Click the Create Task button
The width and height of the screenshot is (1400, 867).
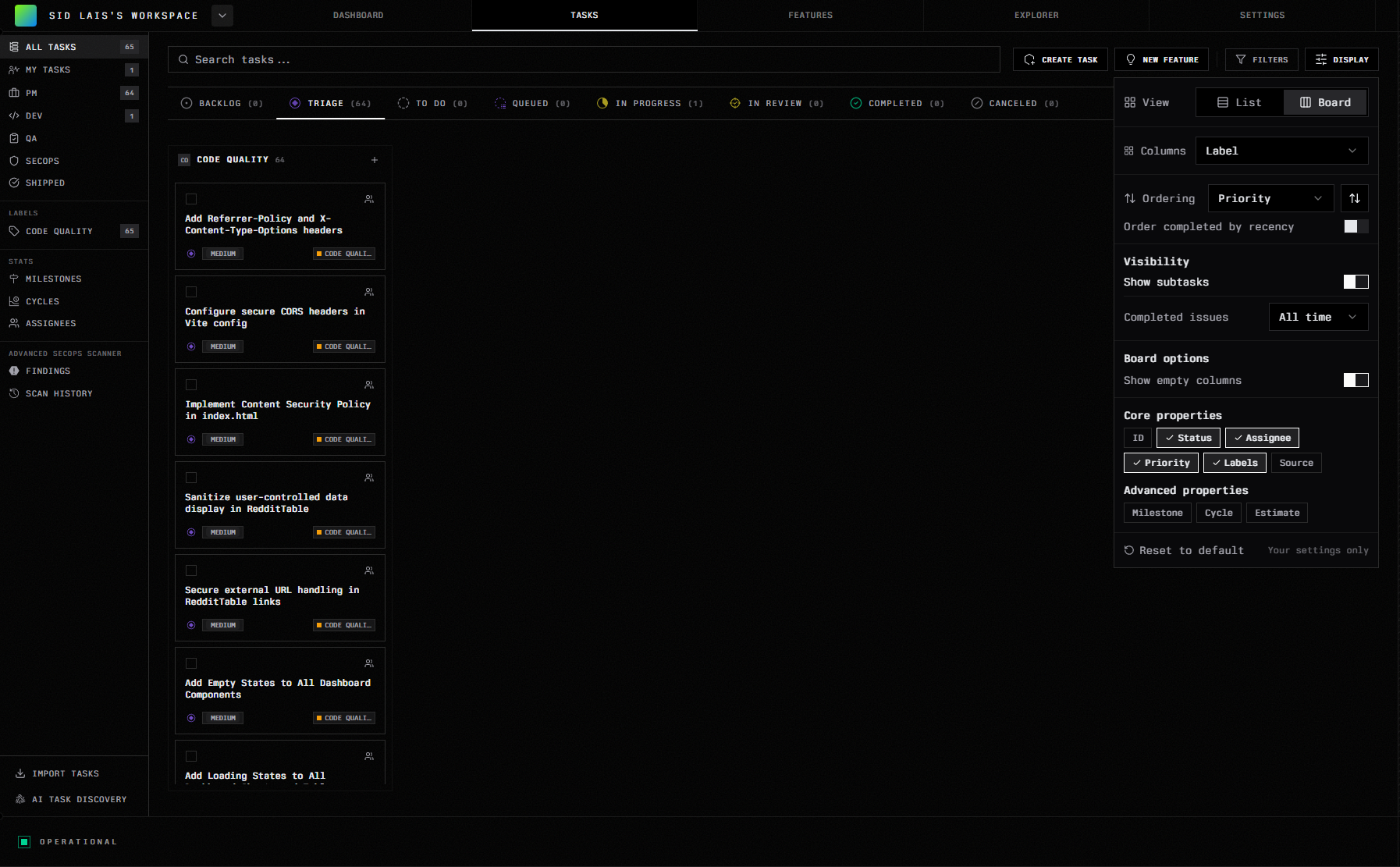tap(1060, 59)
